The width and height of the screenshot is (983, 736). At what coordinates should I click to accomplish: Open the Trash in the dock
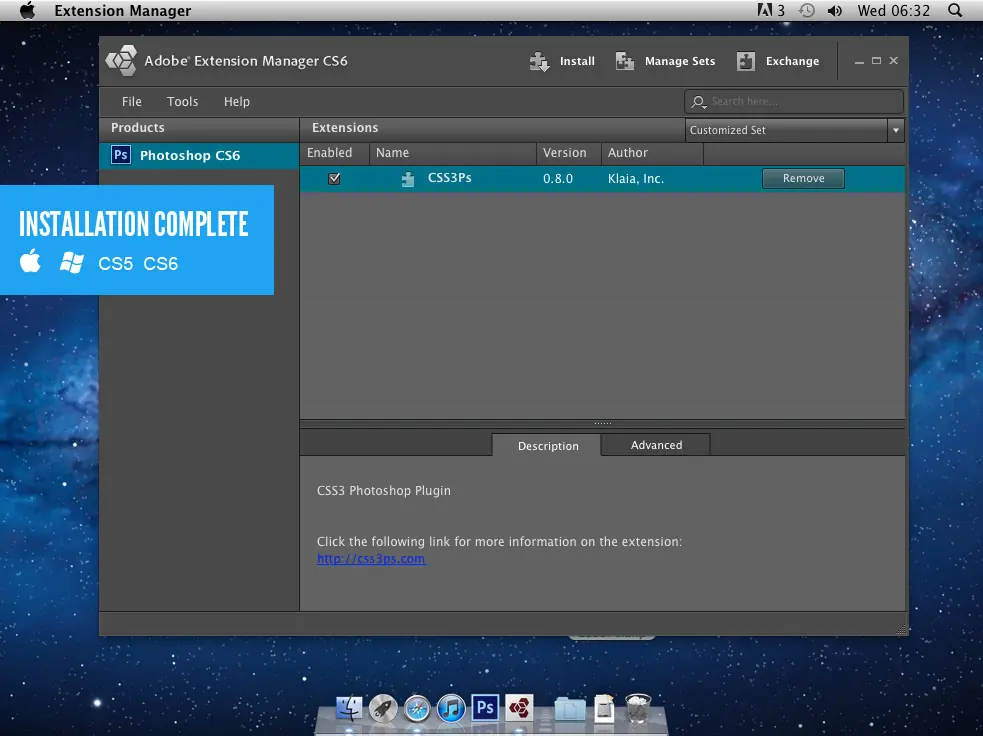638,708
